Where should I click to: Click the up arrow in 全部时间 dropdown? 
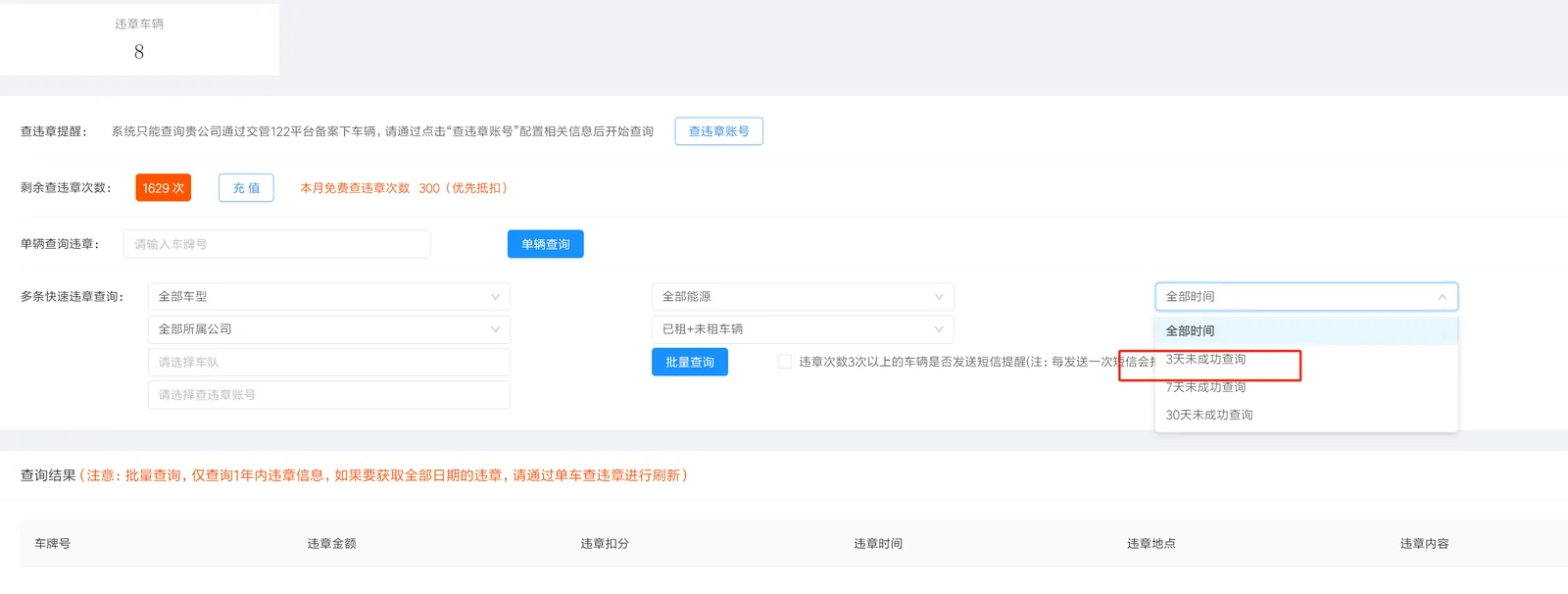(1442, 297)
